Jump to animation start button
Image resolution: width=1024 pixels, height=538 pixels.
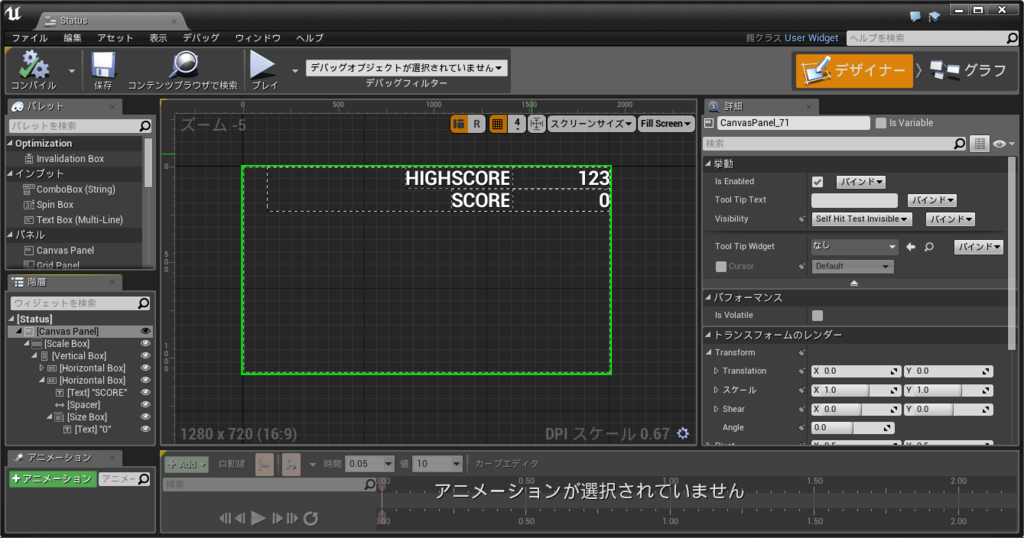(x=225, y=518)
